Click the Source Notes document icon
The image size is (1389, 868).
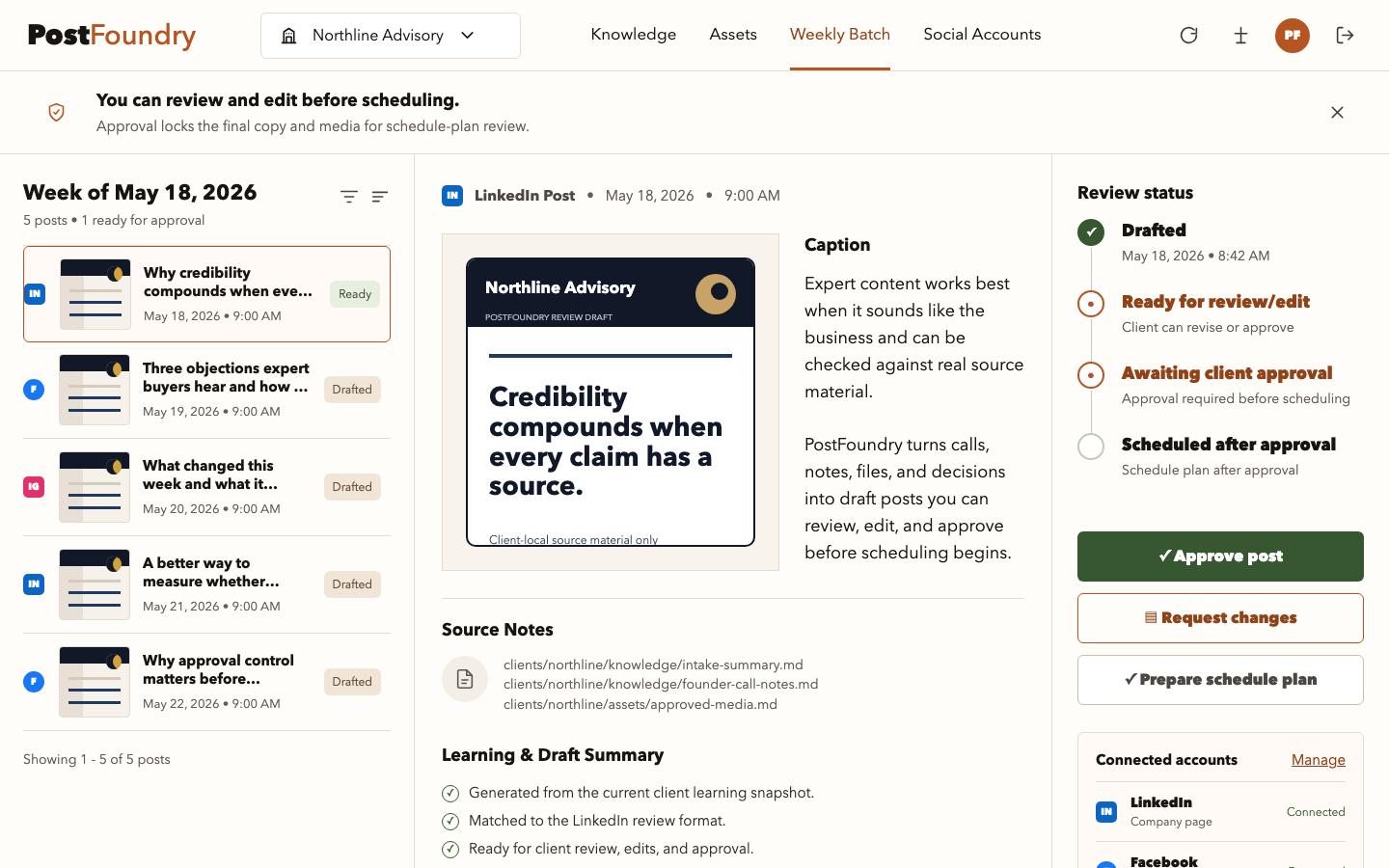click(x=465, y=679)
